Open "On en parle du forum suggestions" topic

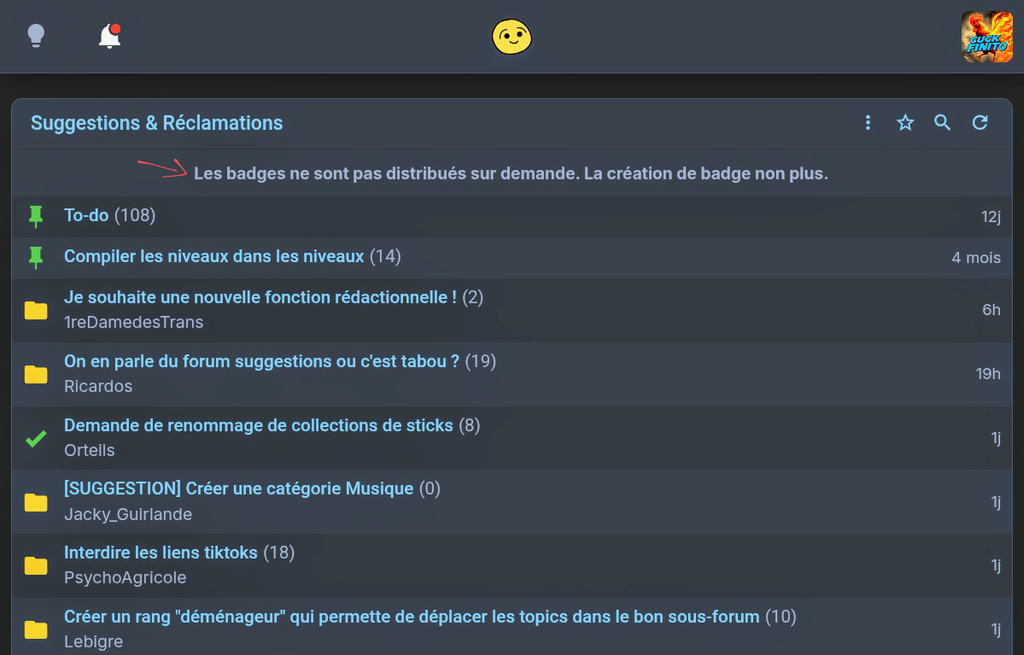(x=261, y=361)
